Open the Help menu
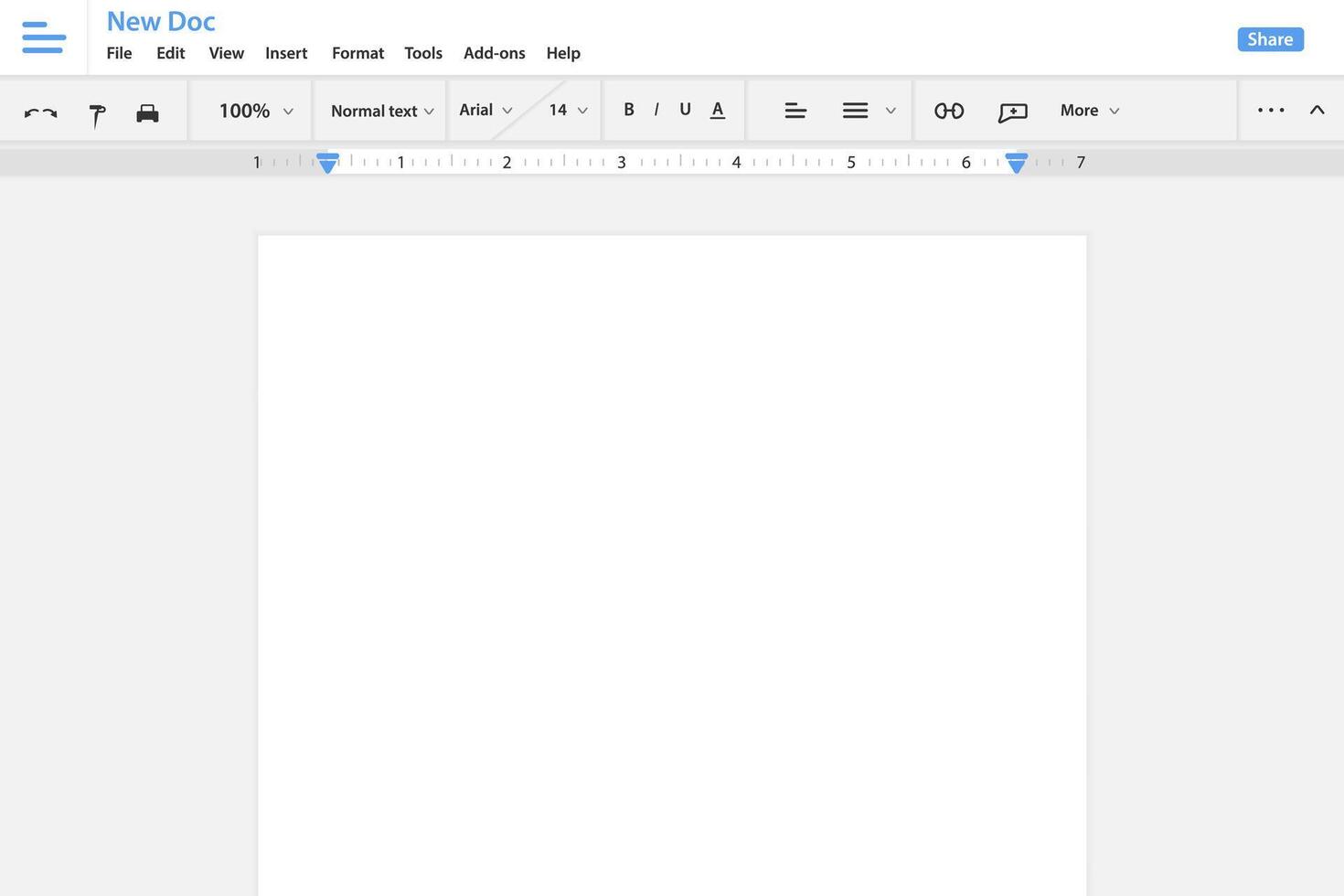Image resolution: width=1344 pixels, height=896 pixels. coord(563,53)
